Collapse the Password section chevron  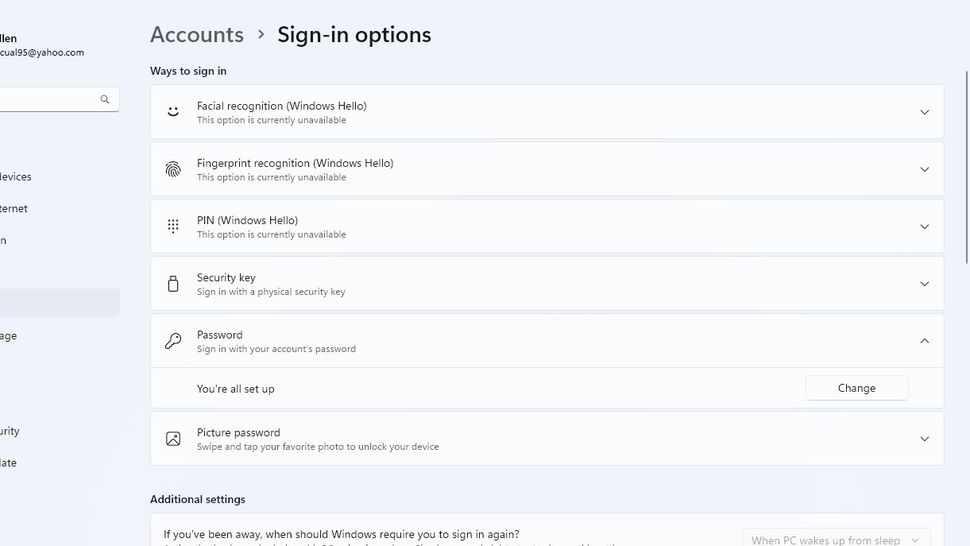click(x=924, y=341)
